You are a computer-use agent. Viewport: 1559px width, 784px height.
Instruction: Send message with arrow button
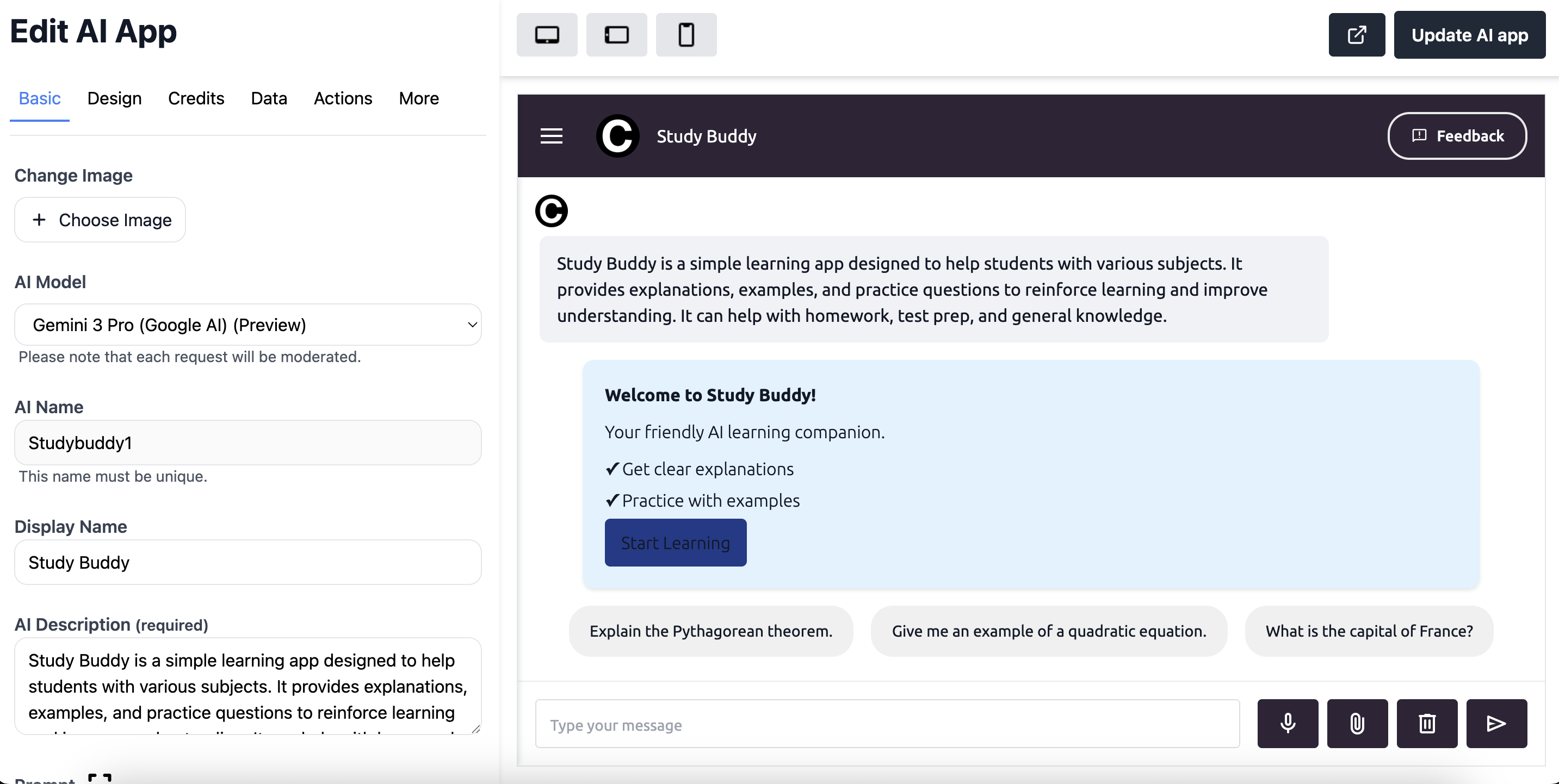tap(1496, 724)
